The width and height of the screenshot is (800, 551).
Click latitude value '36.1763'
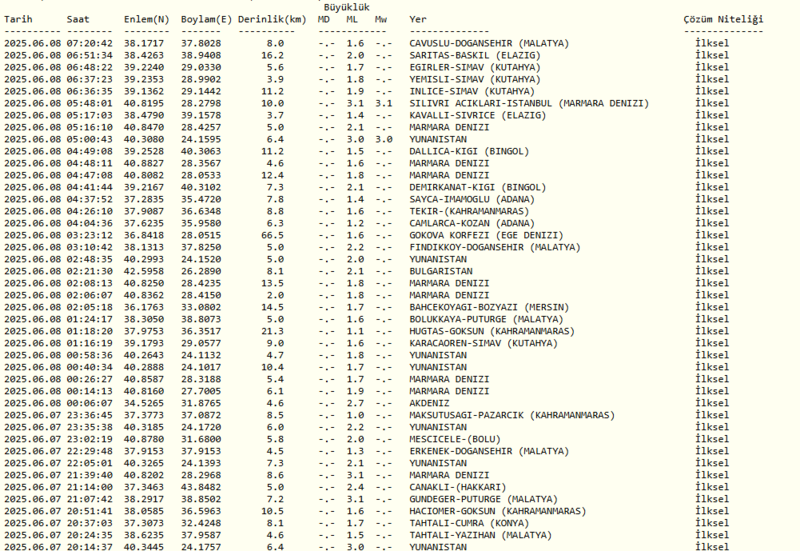coord(144,307)
